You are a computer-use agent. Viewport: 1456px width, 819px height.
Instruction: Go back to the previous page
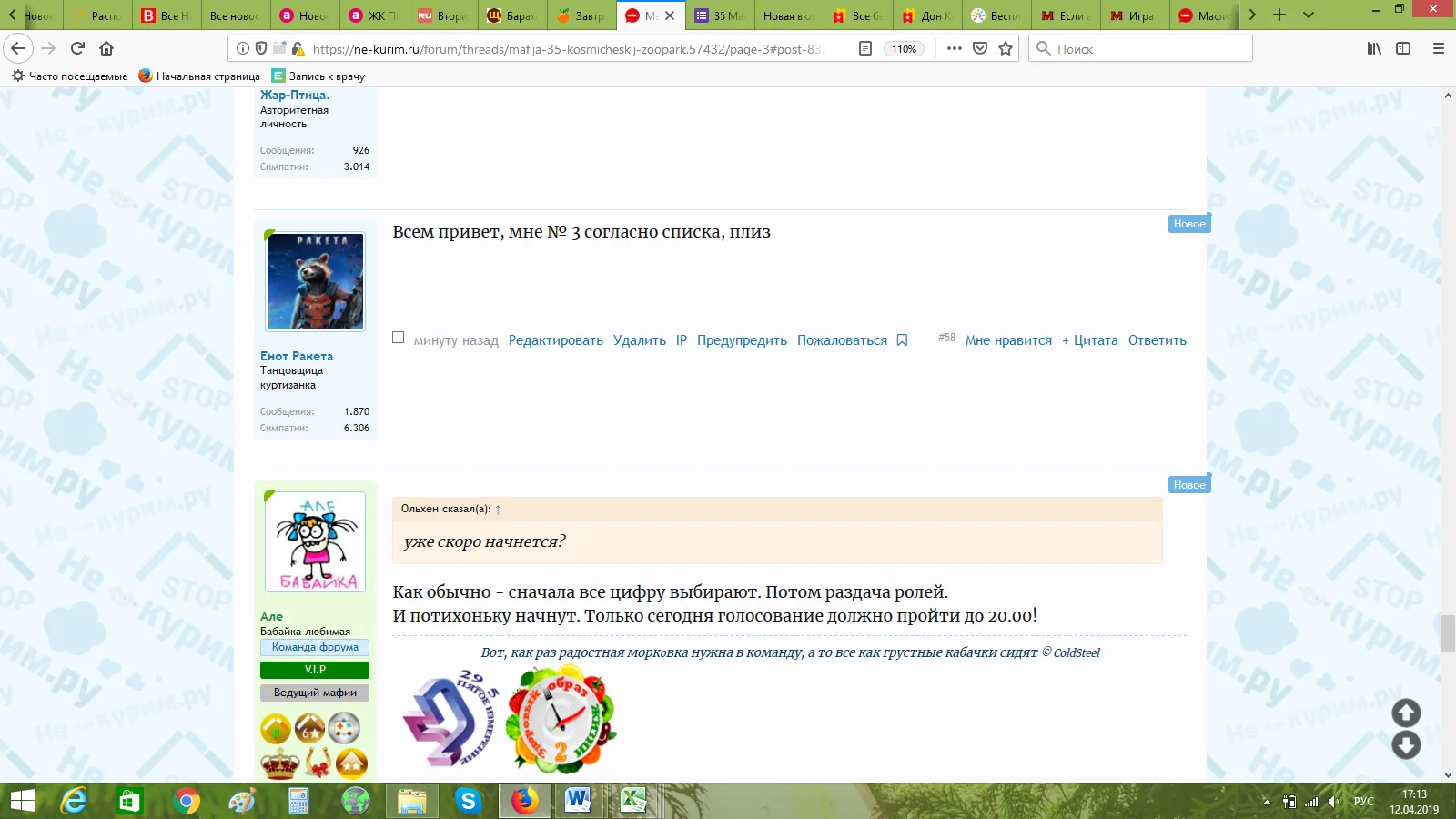pos(18,48)
